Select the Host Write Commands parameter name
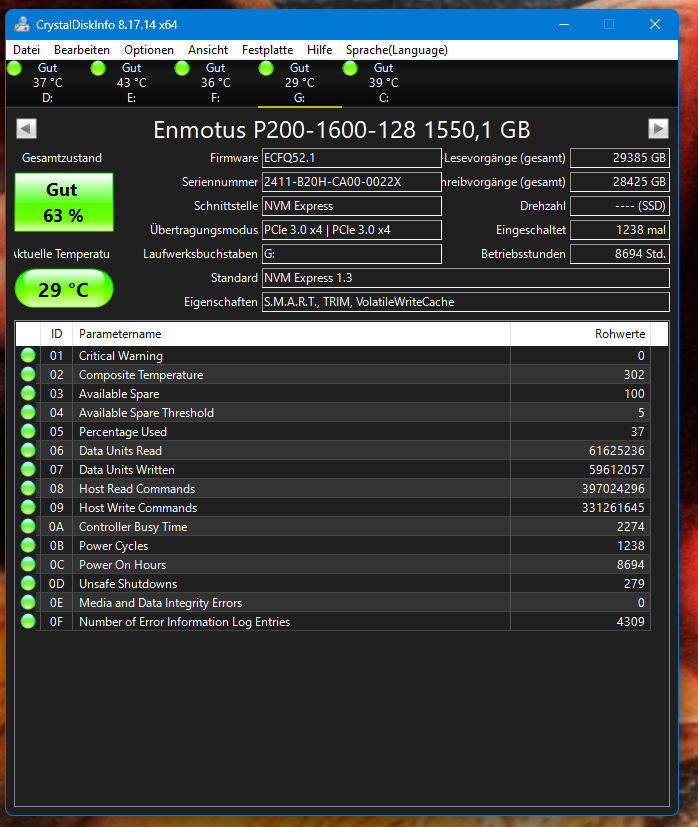The image size is (698, 827). point(138,507)
